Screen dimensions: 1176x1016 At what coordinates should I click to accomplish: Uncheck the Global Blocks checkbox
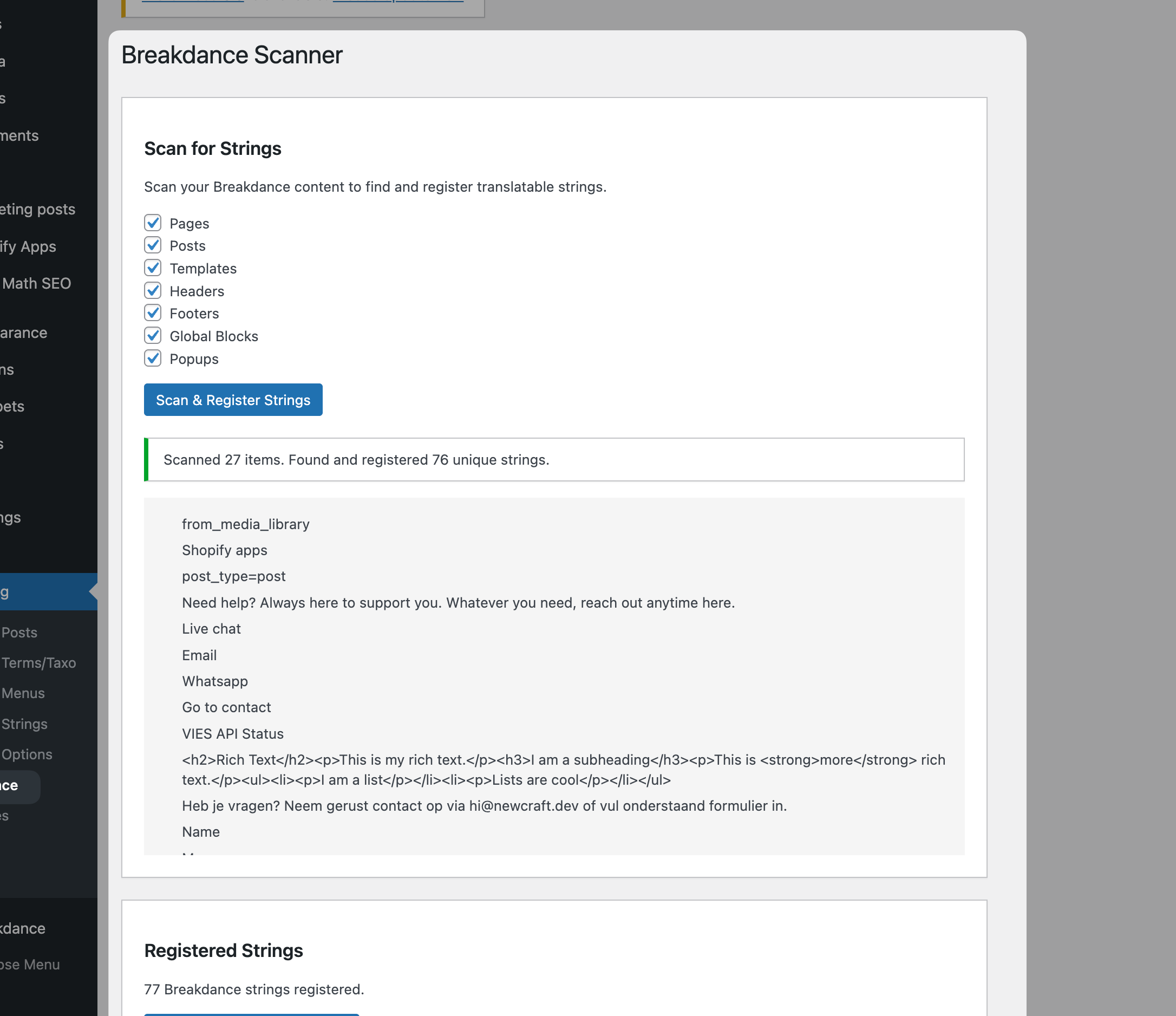click(x=153, y=336)
